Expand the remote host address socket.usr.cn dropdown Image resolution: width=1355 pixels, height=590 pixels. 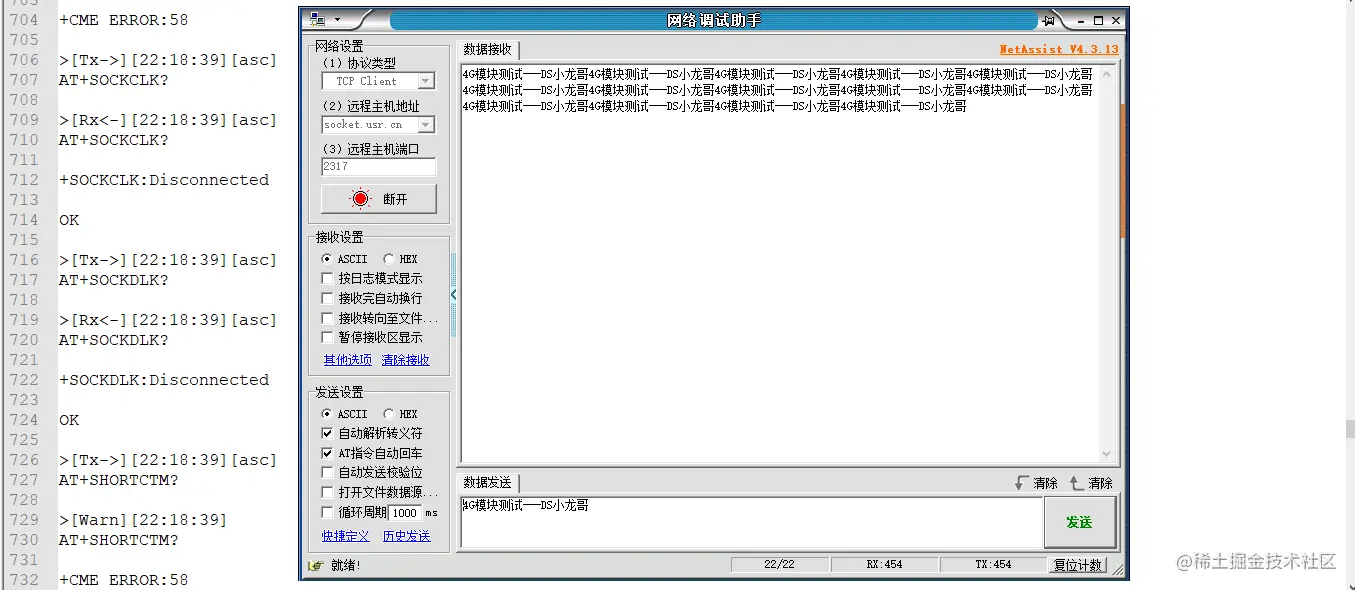click(x=425, y=125)
